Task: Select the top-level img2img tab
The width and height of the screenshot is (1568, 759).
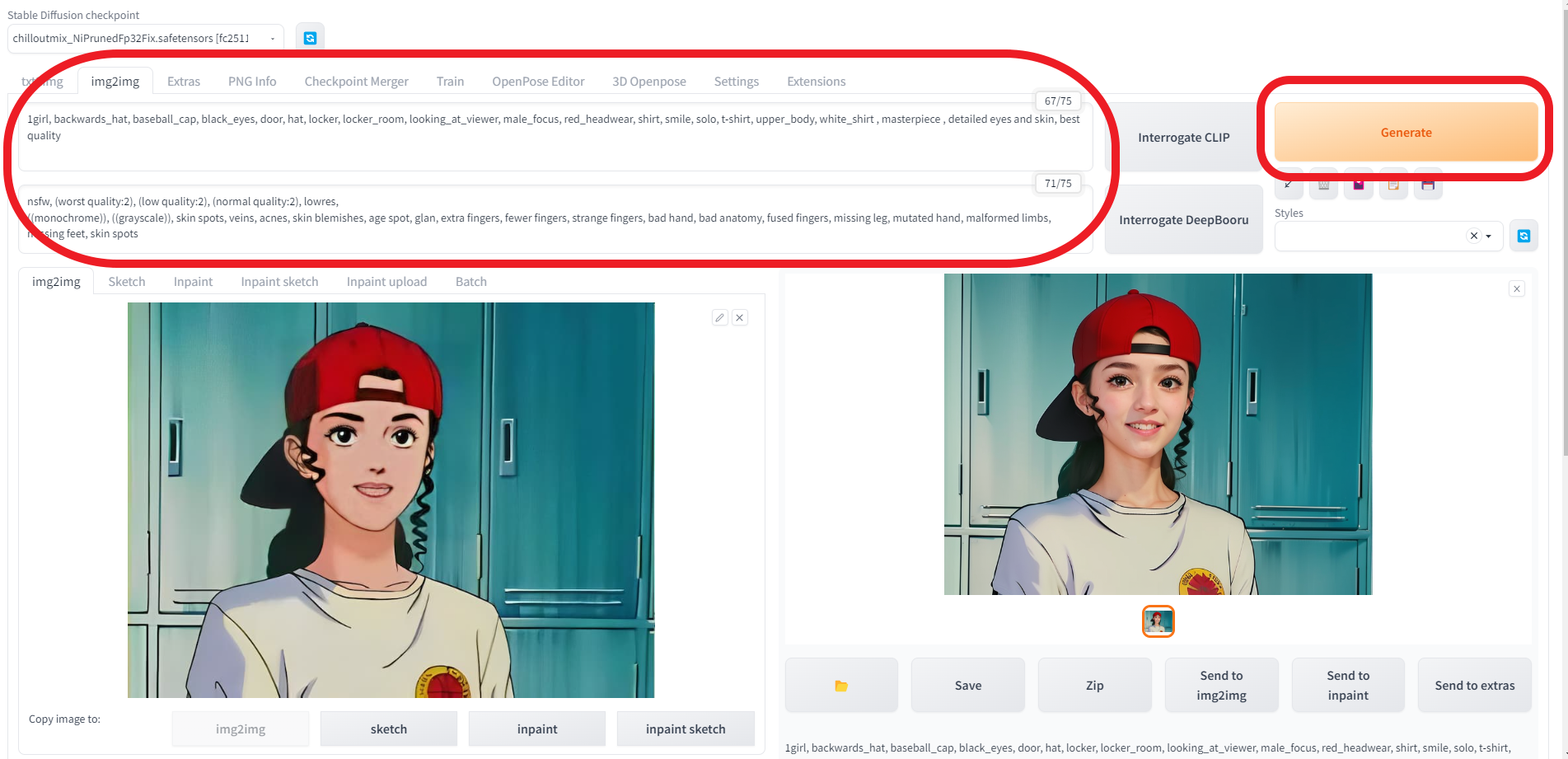Action: coord(115,81)
